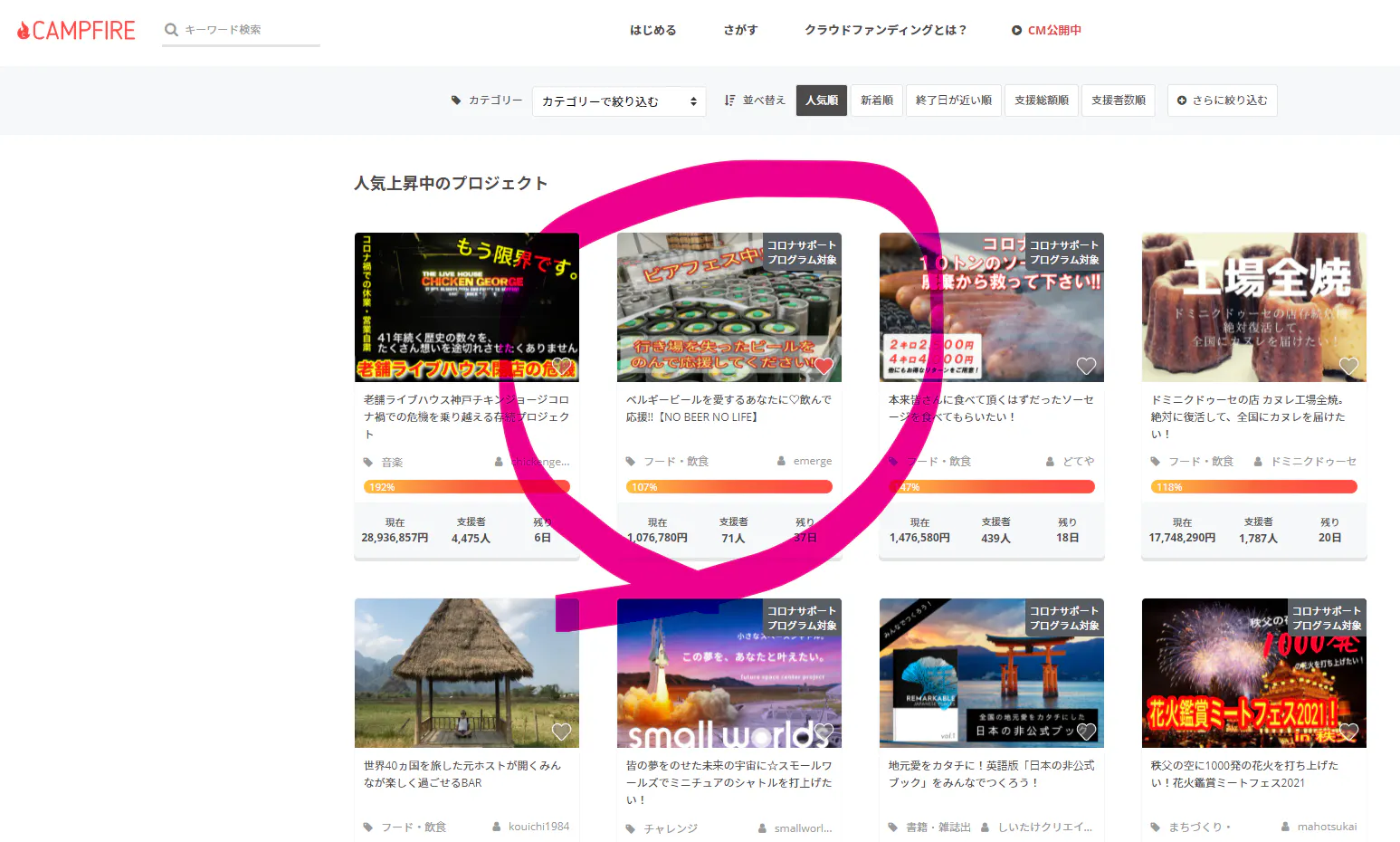
Task: Click the 192% funding progress bar
Action: click(466, 487)
